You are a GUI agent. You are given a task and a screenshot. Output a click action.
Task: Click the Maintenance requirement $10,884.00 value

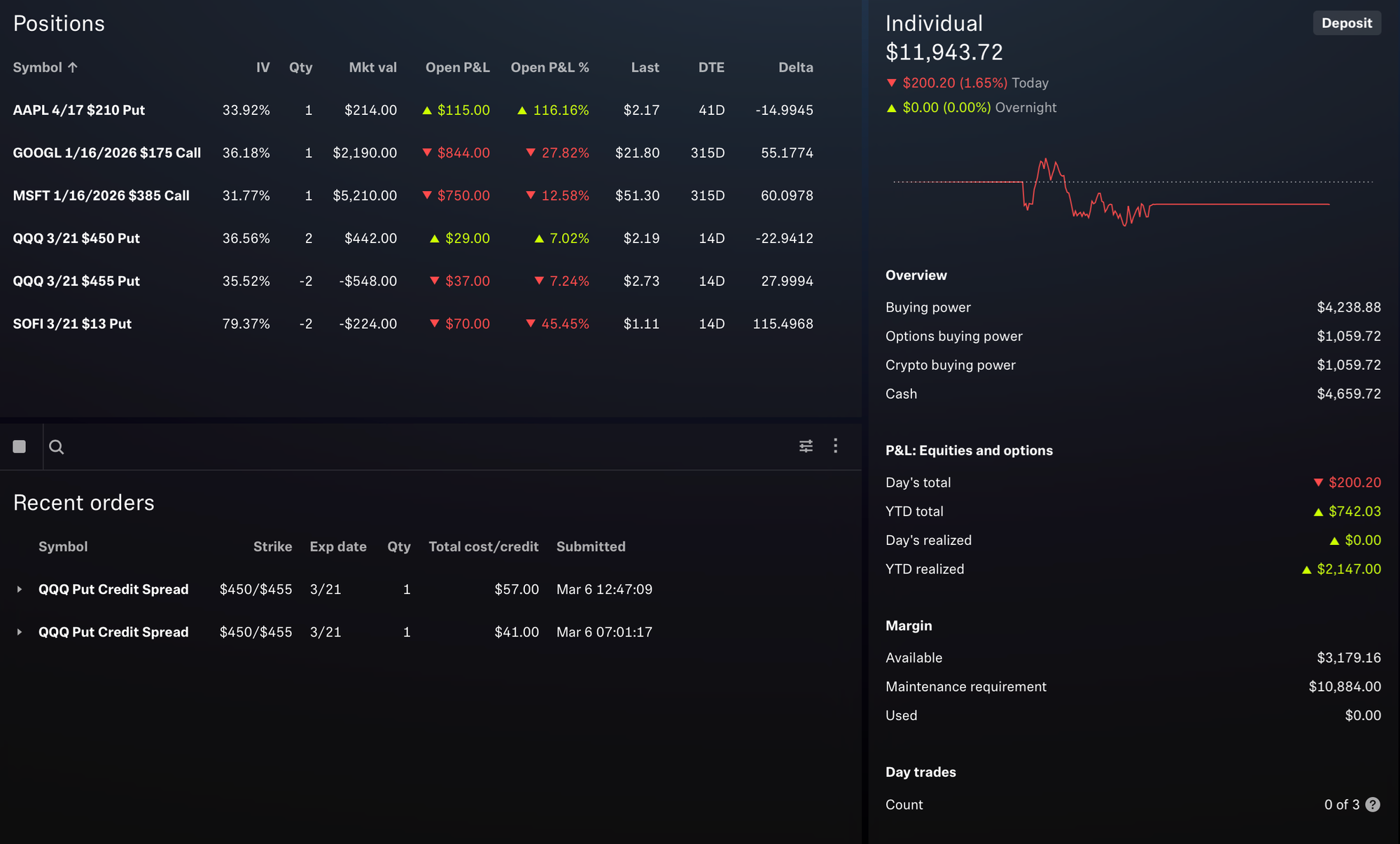(x=1345, y=686)
